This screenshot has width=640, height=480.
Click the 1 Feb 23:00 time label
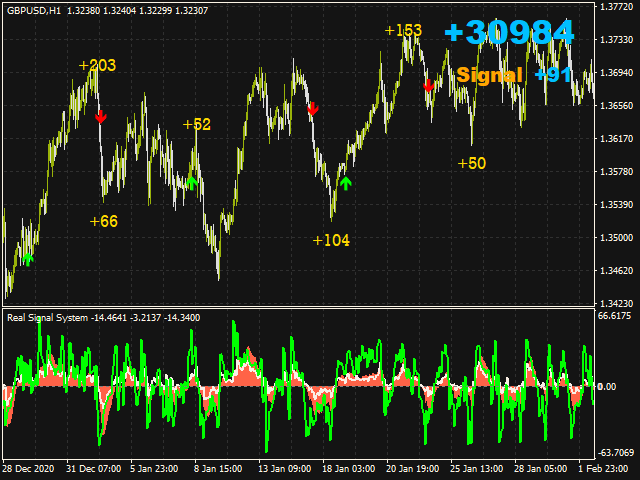pyautogui.click(x=603, y=469)
